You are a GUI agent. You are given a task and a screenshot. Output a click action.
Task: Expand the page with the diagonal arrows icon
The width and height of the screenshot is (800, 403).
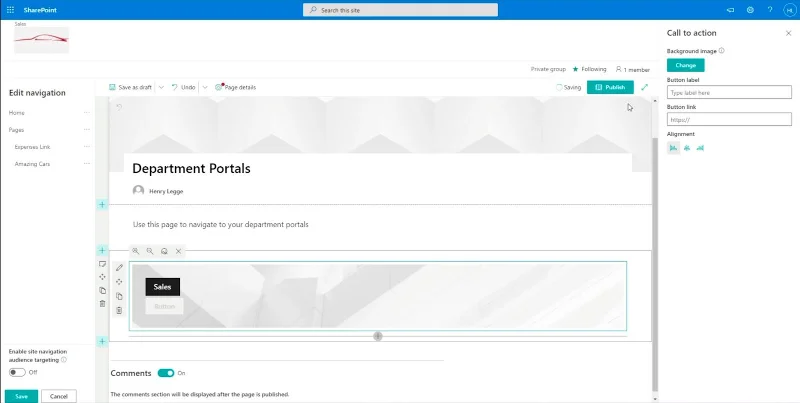pyautogui.click(x=644, y=87)
